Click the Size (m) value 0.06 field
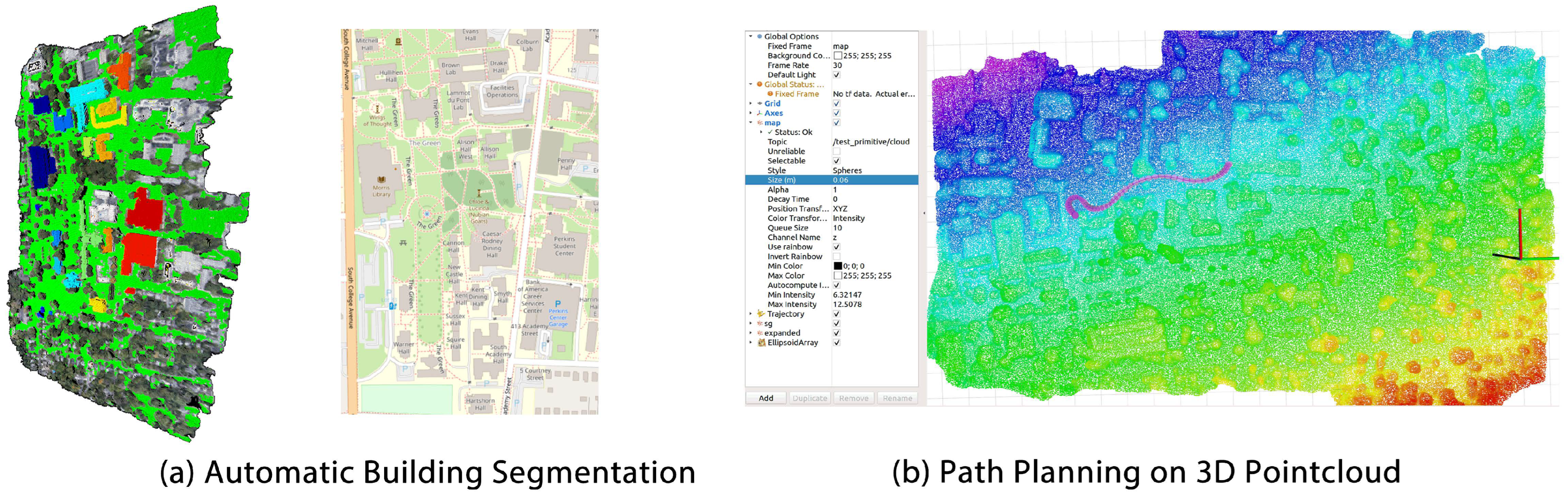The width and height of the screenshot is (1568, 494). point(875,180)
